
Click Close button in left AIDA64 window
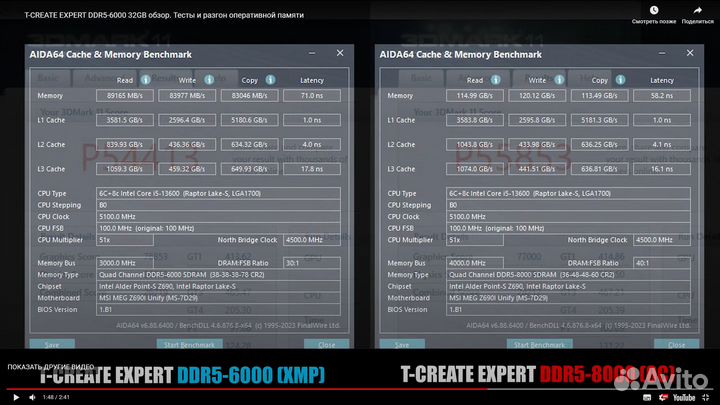pos(326,344)
